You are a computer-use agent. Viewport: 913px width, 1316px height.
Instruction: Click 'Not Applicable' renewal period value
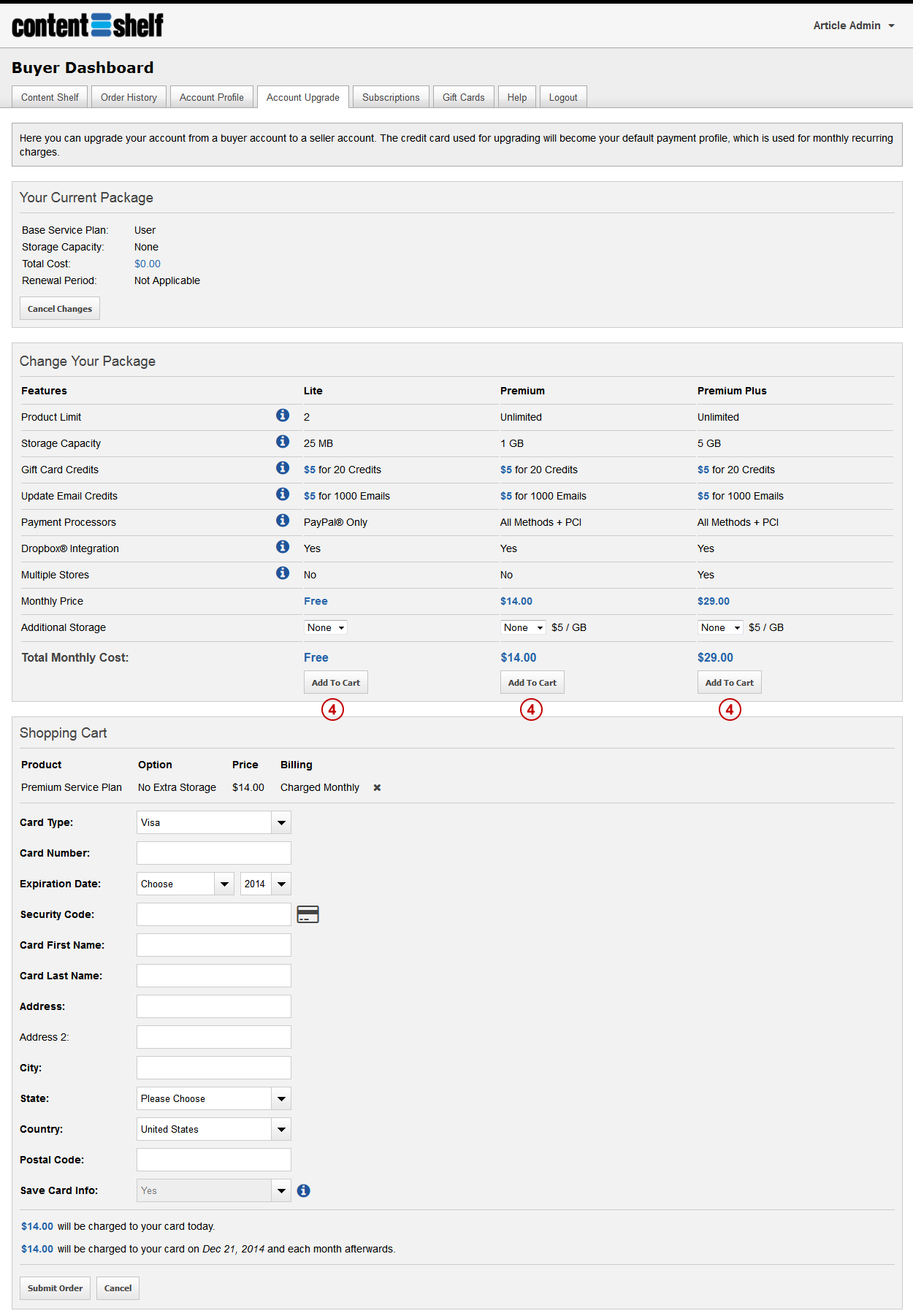click(167, 280)
